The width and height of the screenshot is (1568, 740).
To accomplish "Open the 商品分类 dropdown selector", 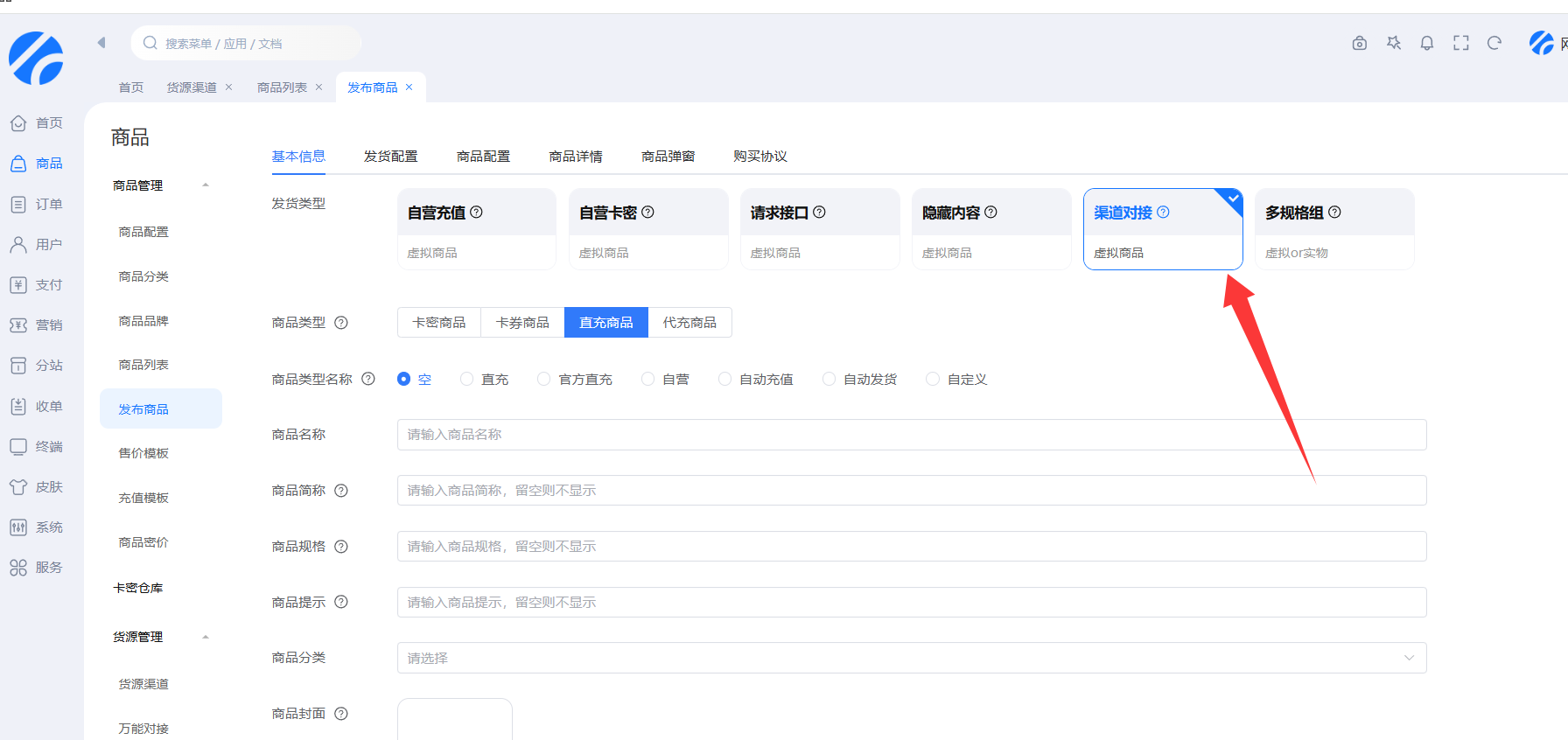I will pyautogui.click(x=911, y=658).
